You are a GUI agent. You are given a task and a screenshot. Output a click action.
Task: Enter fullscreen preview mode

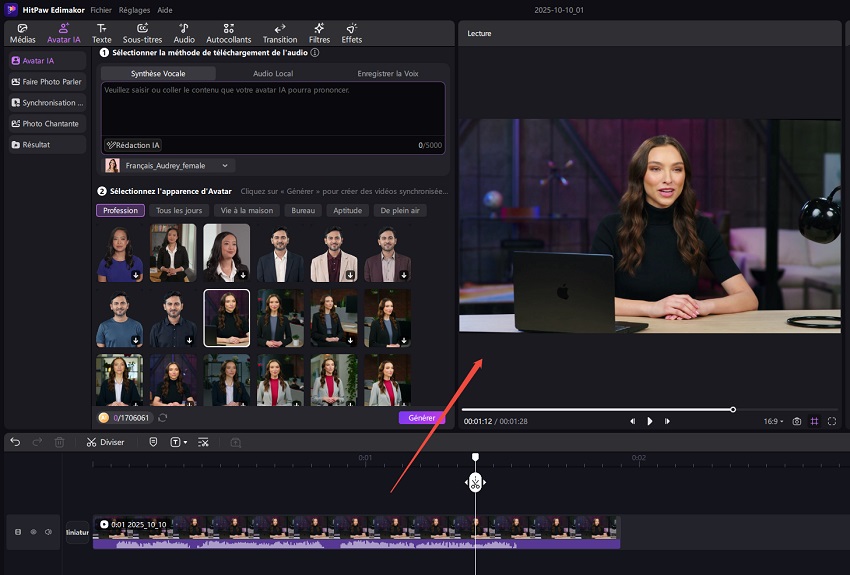point(831,422)
